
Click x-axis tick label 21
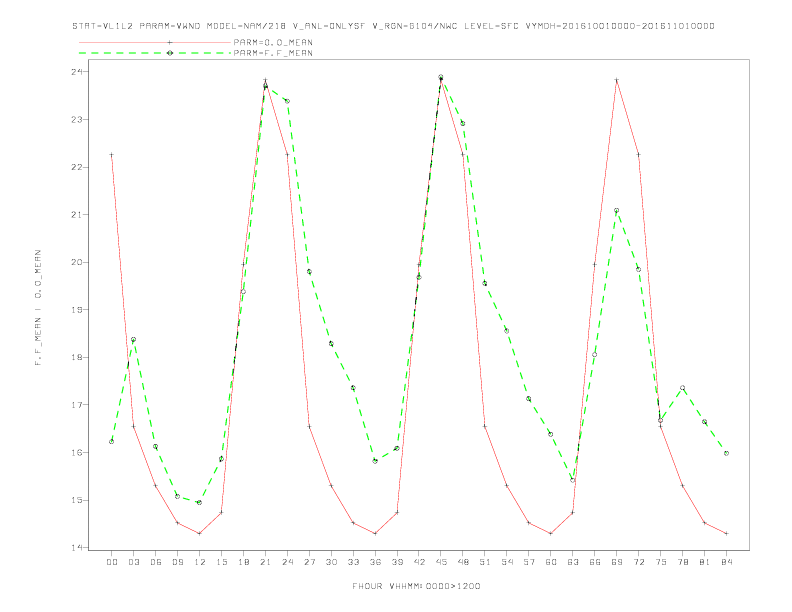(x=265, y=562)
